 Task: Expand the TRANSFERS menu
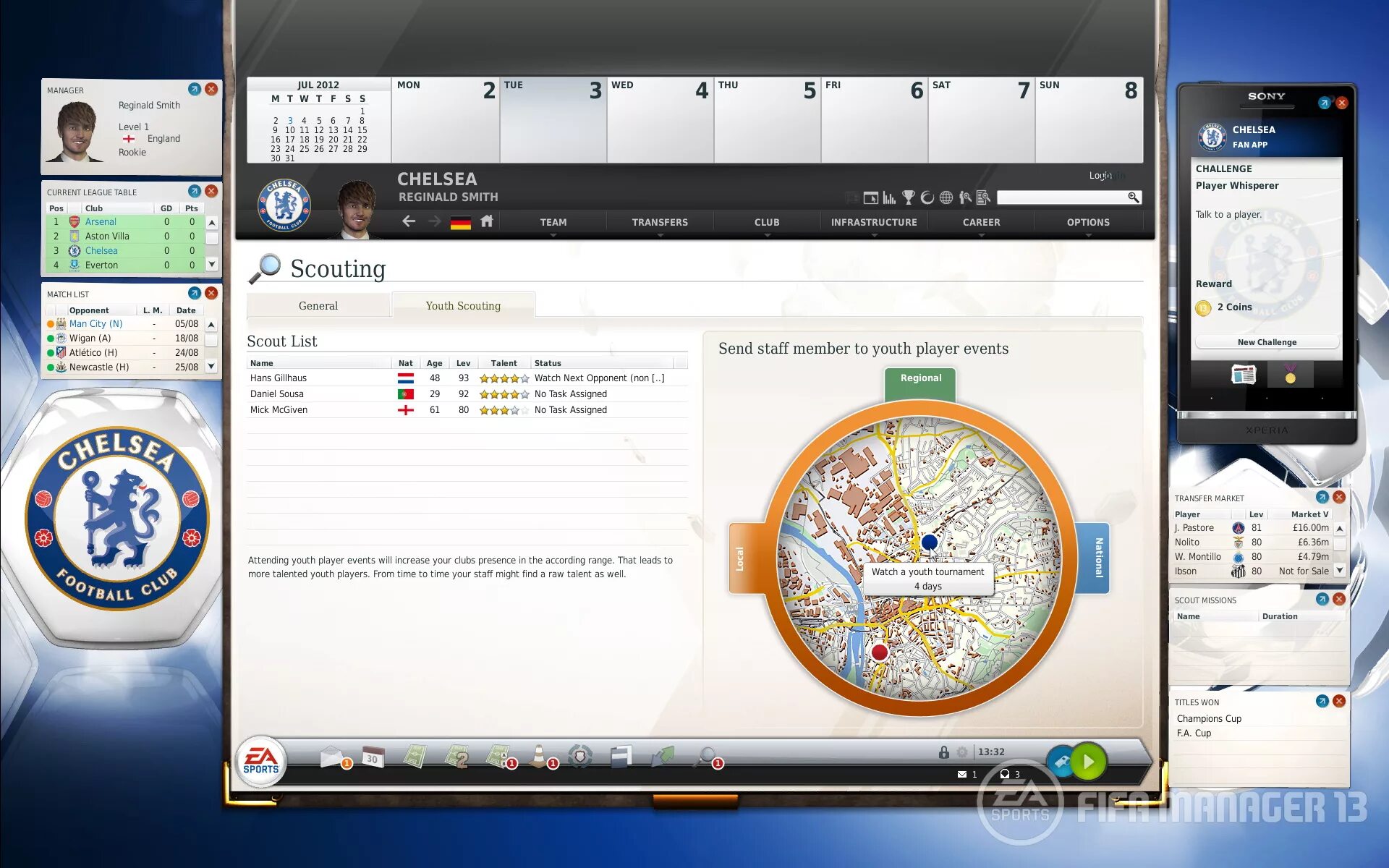point(660,222)
